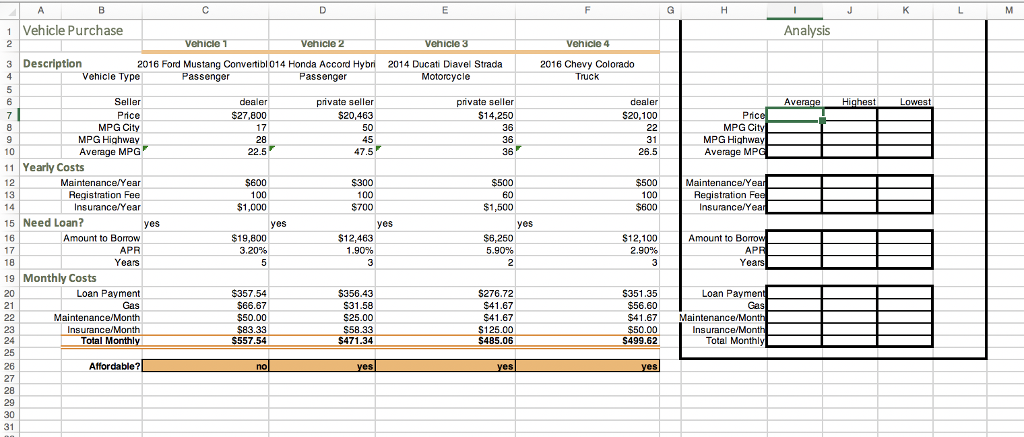Click the Description label cell
The width and height of the screenshot is (1024, 437).
coord(52,64)
